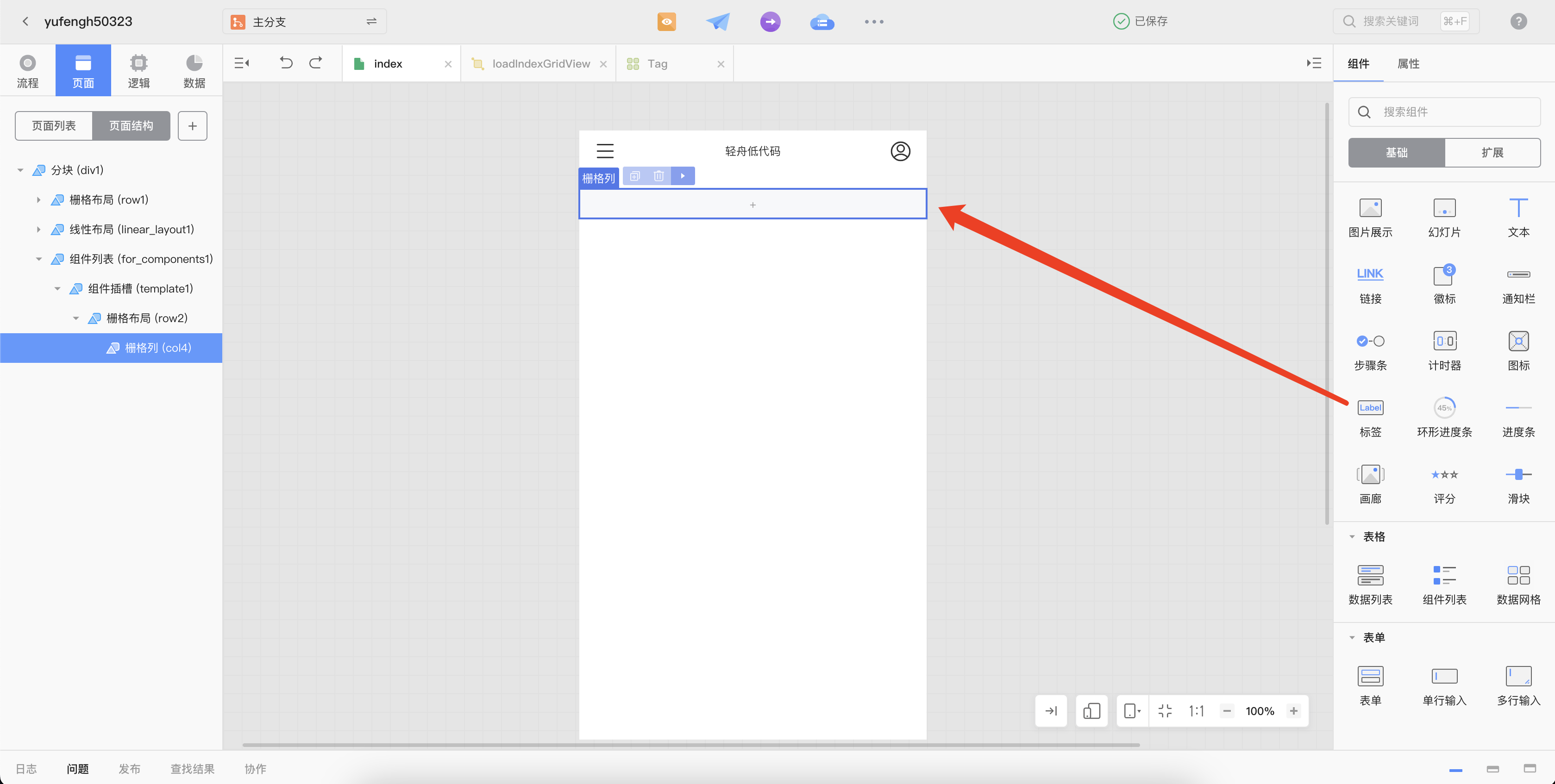Click the fit-to-screen shrink icon
The height and width of the screenshot is (784, 1555).
click(1165, 711)
